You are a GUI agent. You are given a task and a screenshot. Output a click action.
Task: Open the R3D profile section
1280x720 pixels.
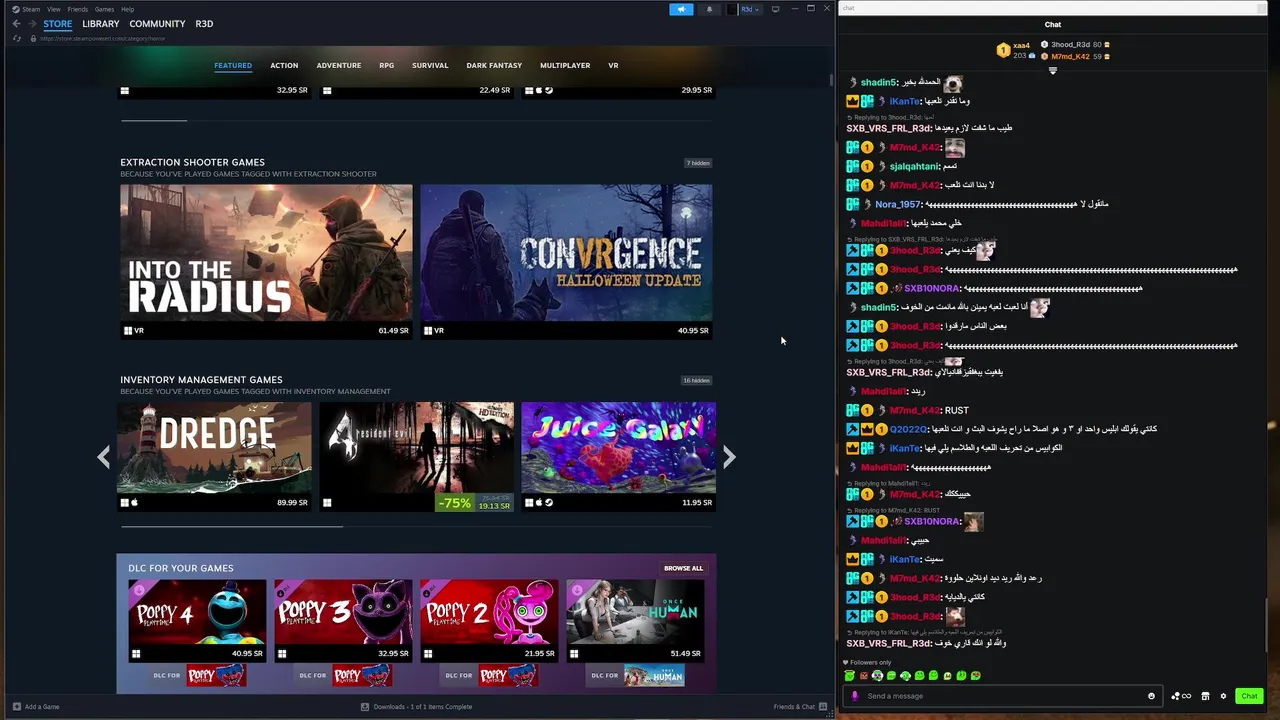pyautogui.click(x=204, y=24)
